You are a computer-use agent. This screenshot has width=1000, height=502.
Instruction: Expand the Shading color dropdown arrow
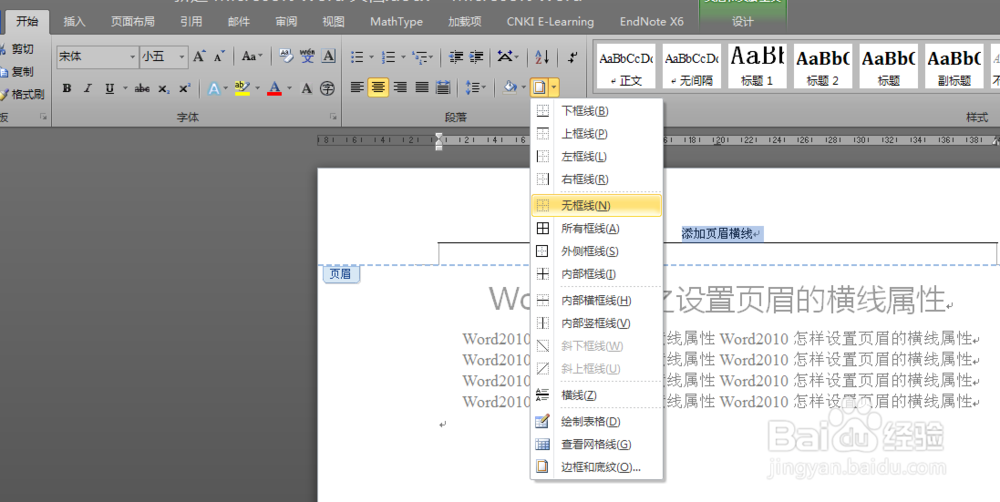524,87
